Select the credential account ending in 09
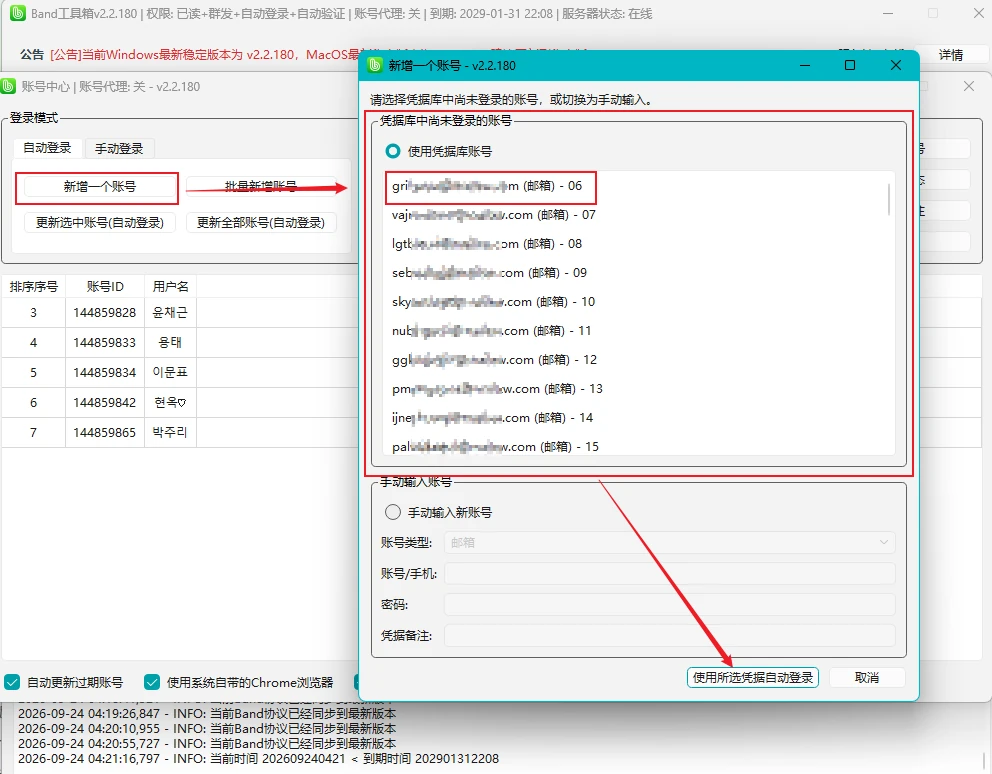 639,273
